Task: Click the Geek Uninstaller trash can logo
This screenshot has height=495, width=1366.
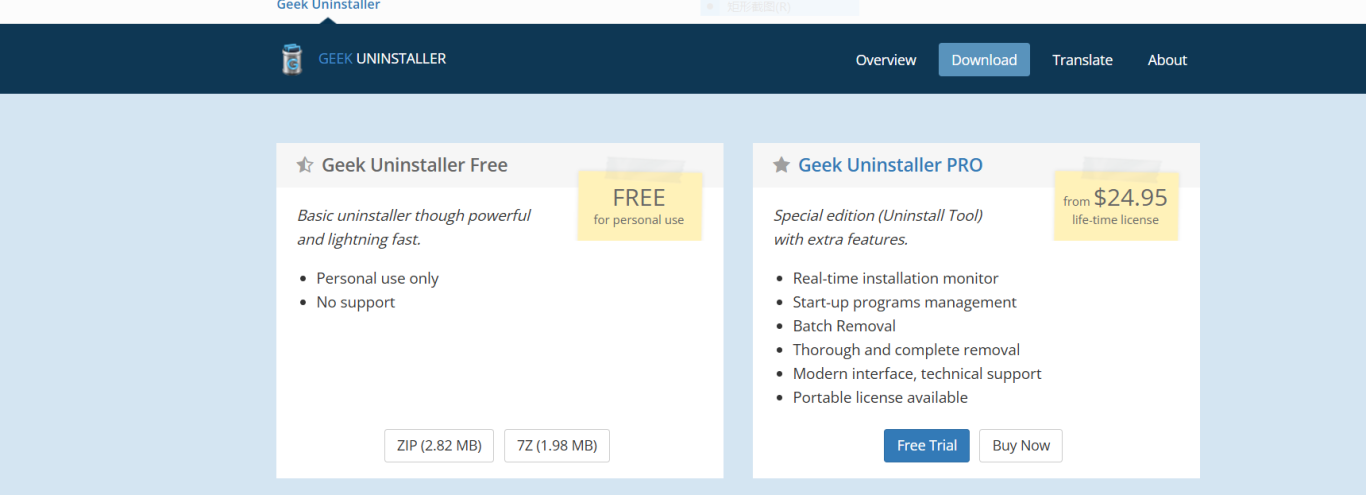Action: pos(291,59)
